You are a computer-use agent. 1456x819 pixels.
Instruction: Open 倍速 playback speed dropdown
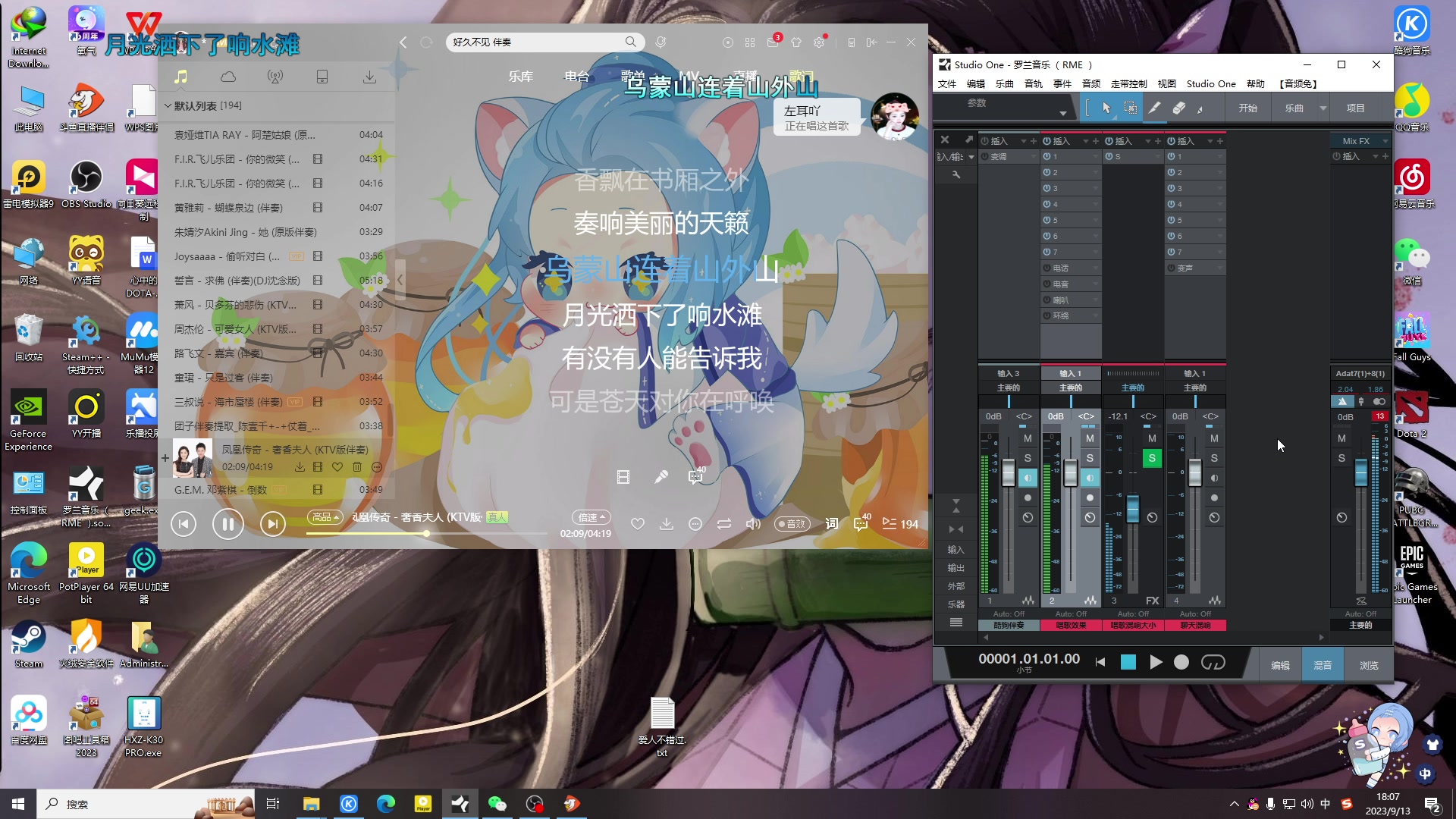[x=591, y=517]
